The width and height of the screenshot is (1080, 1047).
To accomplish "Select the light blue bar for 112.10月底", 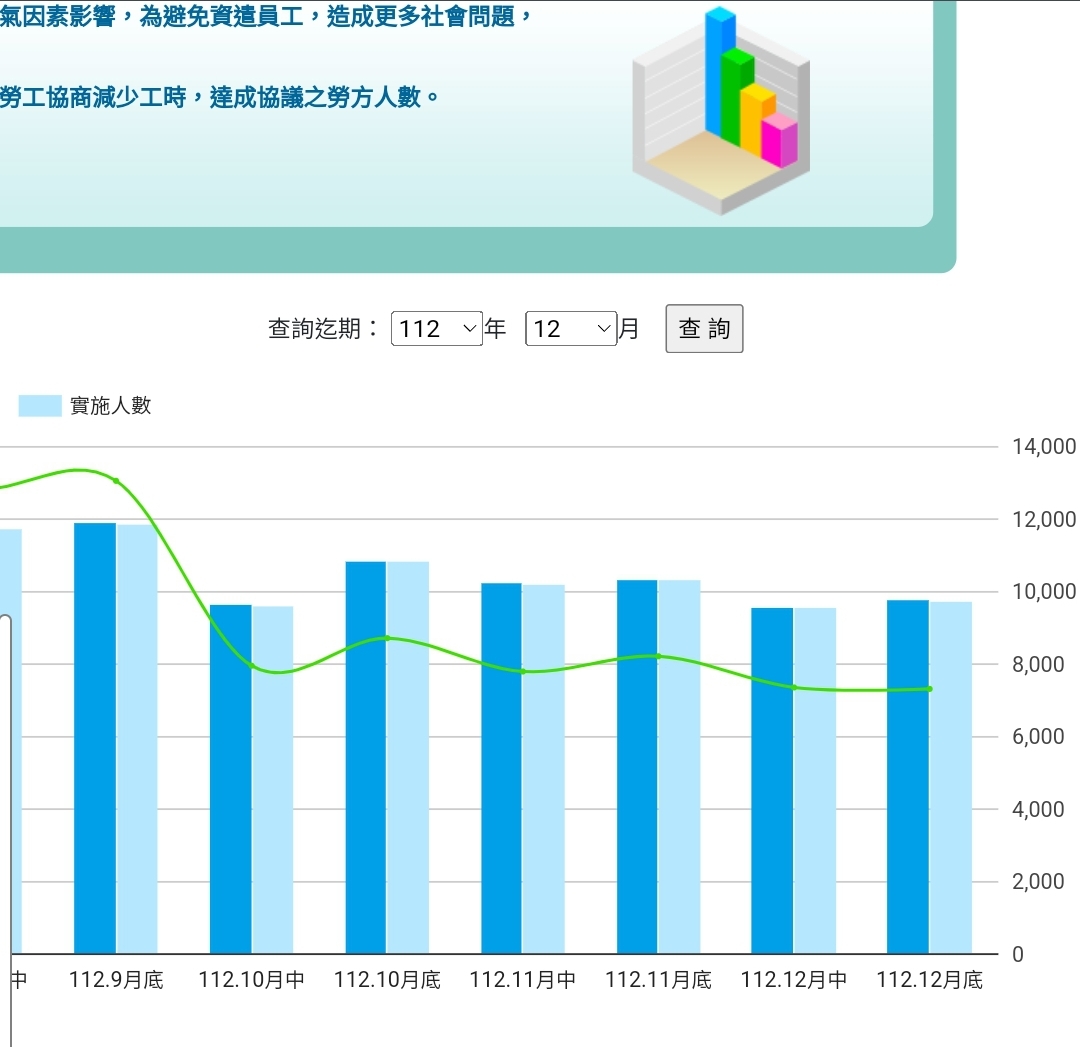I will coord(408,758).
